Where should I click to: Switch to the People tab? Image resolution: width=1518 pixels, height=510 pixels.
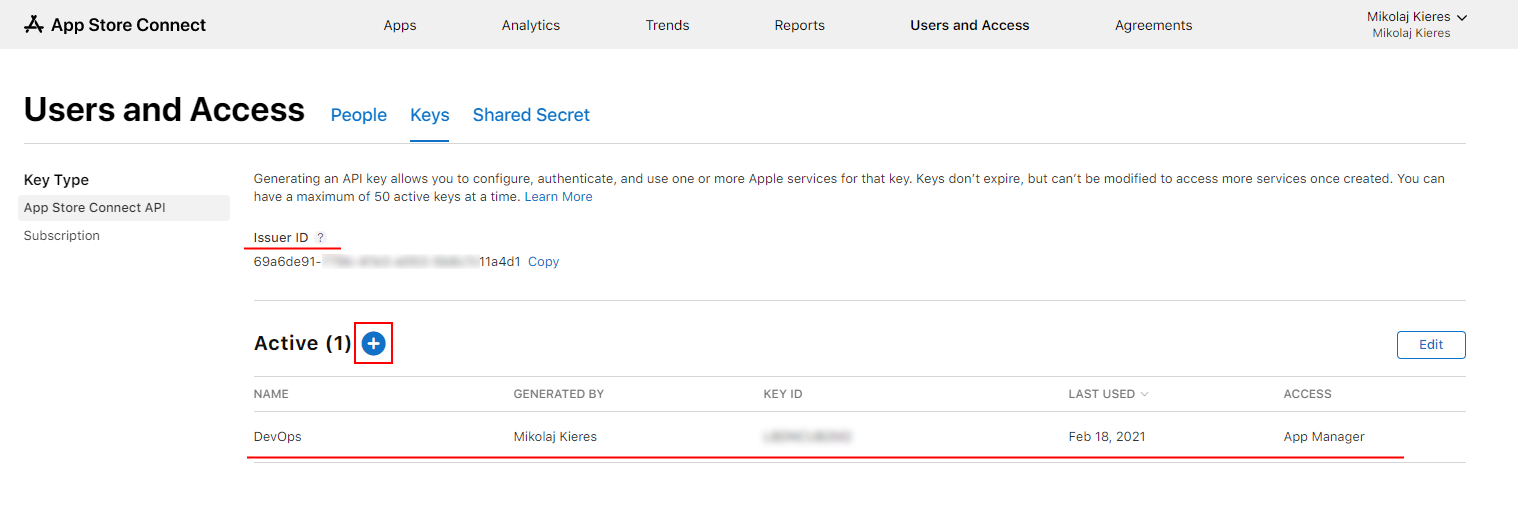coord(359,115)
